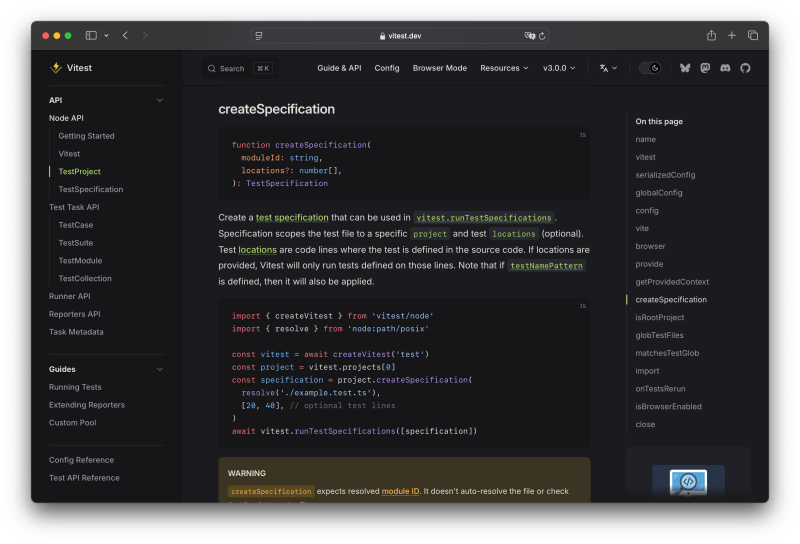This screenshot has width=800, height=544.
Task: Click the translate icon in address bar
Action: (530, 36)
